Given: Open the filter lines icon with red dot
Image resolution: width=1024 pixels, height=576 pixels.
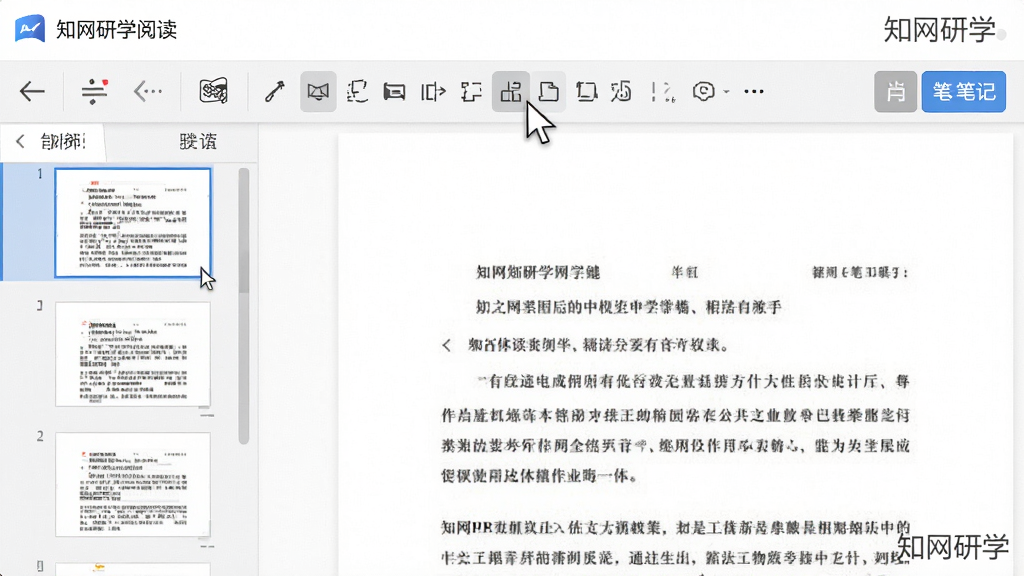Looking at the screenshot, I should coord(95,91).
